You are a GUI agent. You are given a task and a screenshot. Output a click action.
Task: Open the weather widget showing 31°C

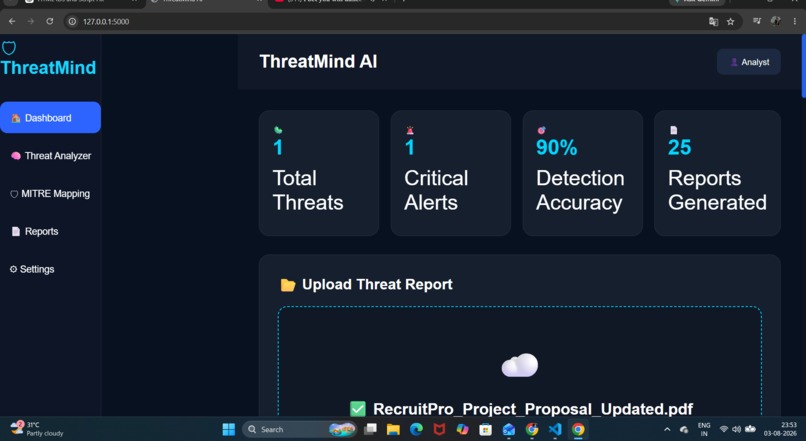click(36, 429)
